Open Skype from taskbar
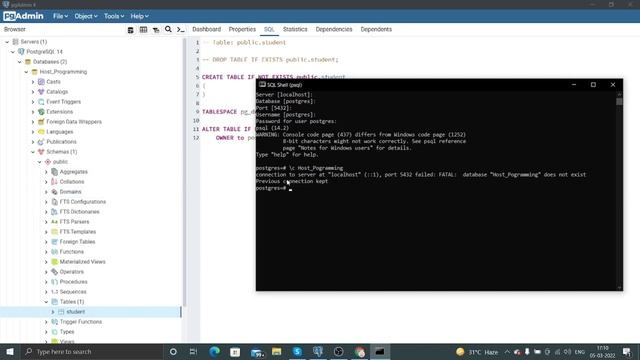The image size is (640, 360). pyautogui.click(x=297, y=351)
